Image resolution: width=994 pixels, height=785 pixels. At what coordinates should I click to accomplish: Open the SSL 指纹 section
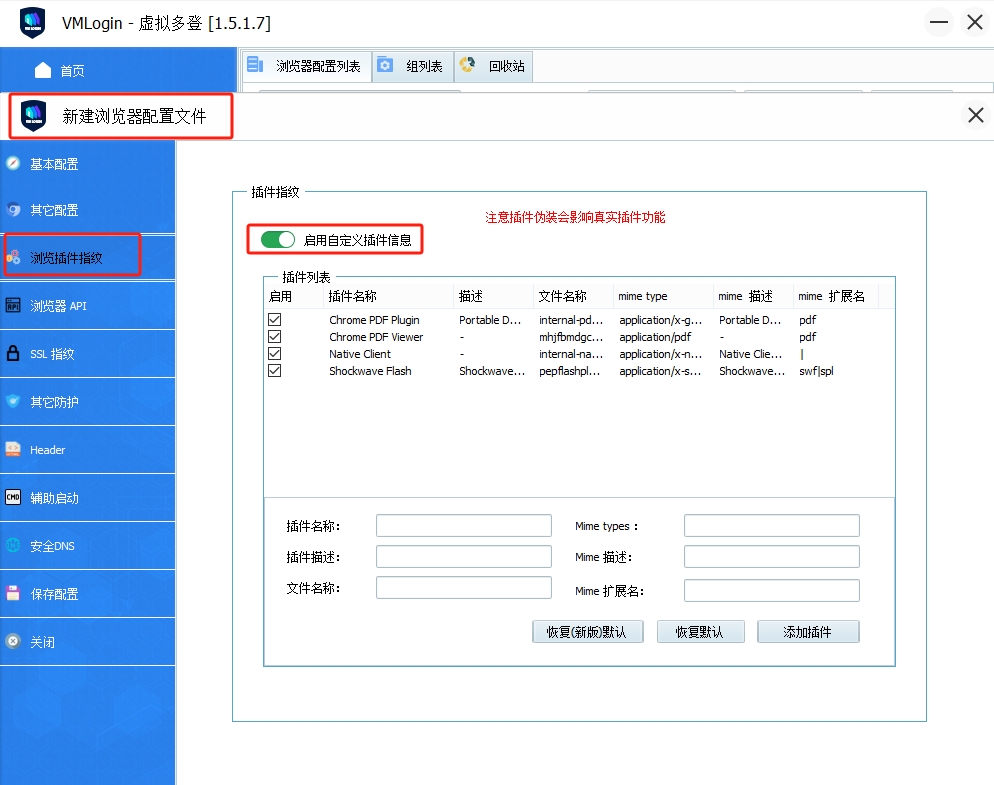(87, 354)
